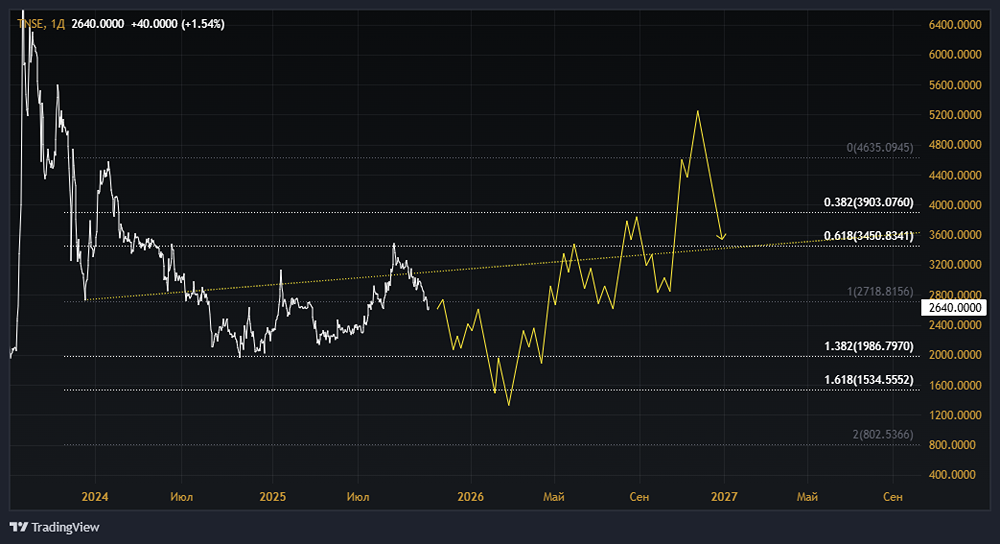
Task: Click the 800.0000 price axis label
Action: point(952,445)
